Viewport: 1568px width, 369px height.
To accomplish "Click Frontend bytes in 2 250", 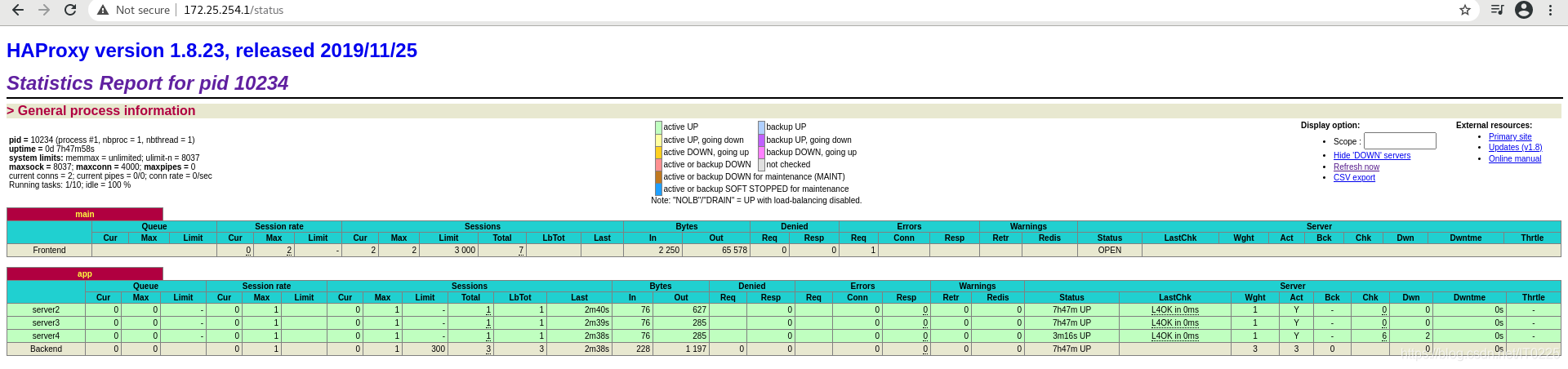I will (669, 250).
